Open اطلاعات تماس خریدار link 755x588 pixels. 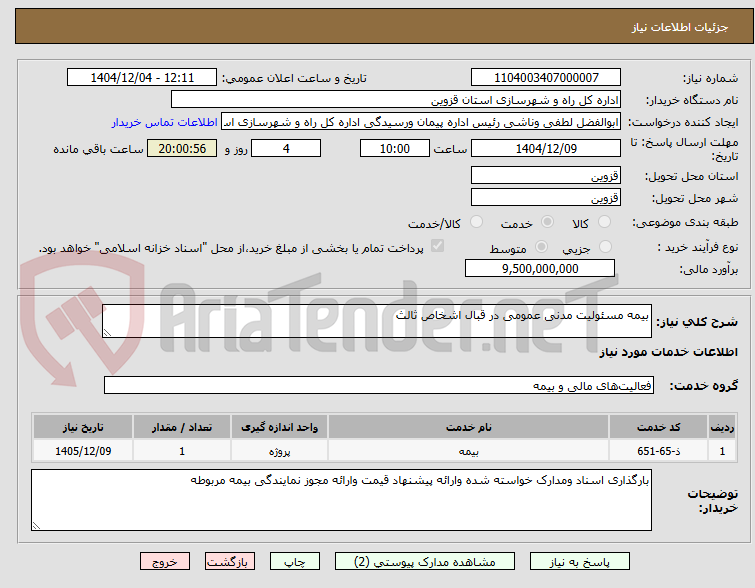coord(165,122)
